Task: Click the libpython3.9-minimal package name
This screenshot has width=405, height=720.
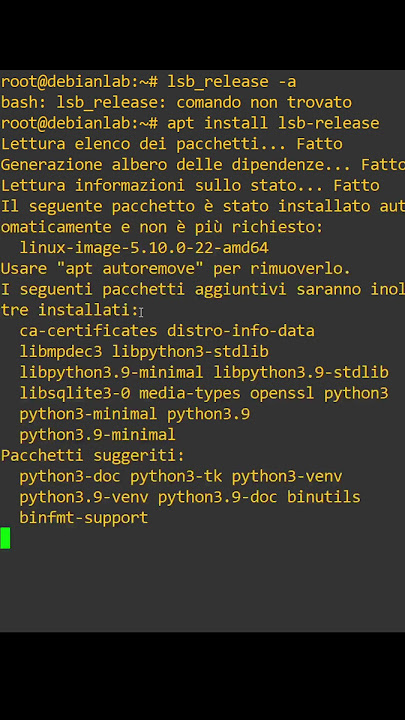Action: [111, 372]
